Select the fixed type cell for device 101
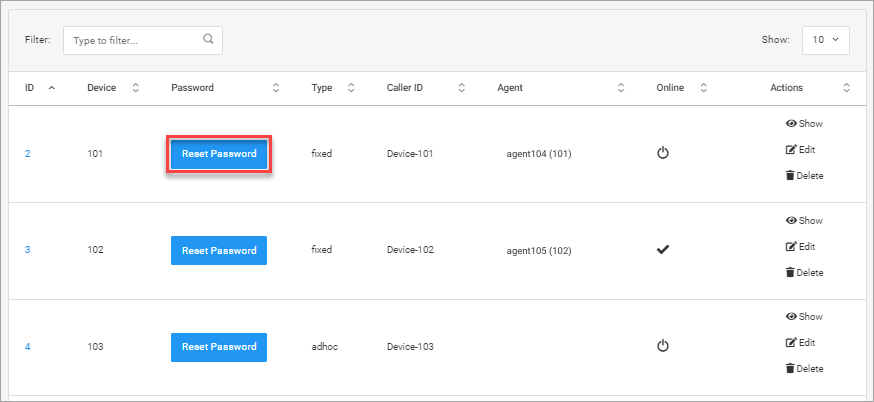Image resolution: width=874 pixels, height=402 pixels. pyautogui.click(x=322, y=153)
